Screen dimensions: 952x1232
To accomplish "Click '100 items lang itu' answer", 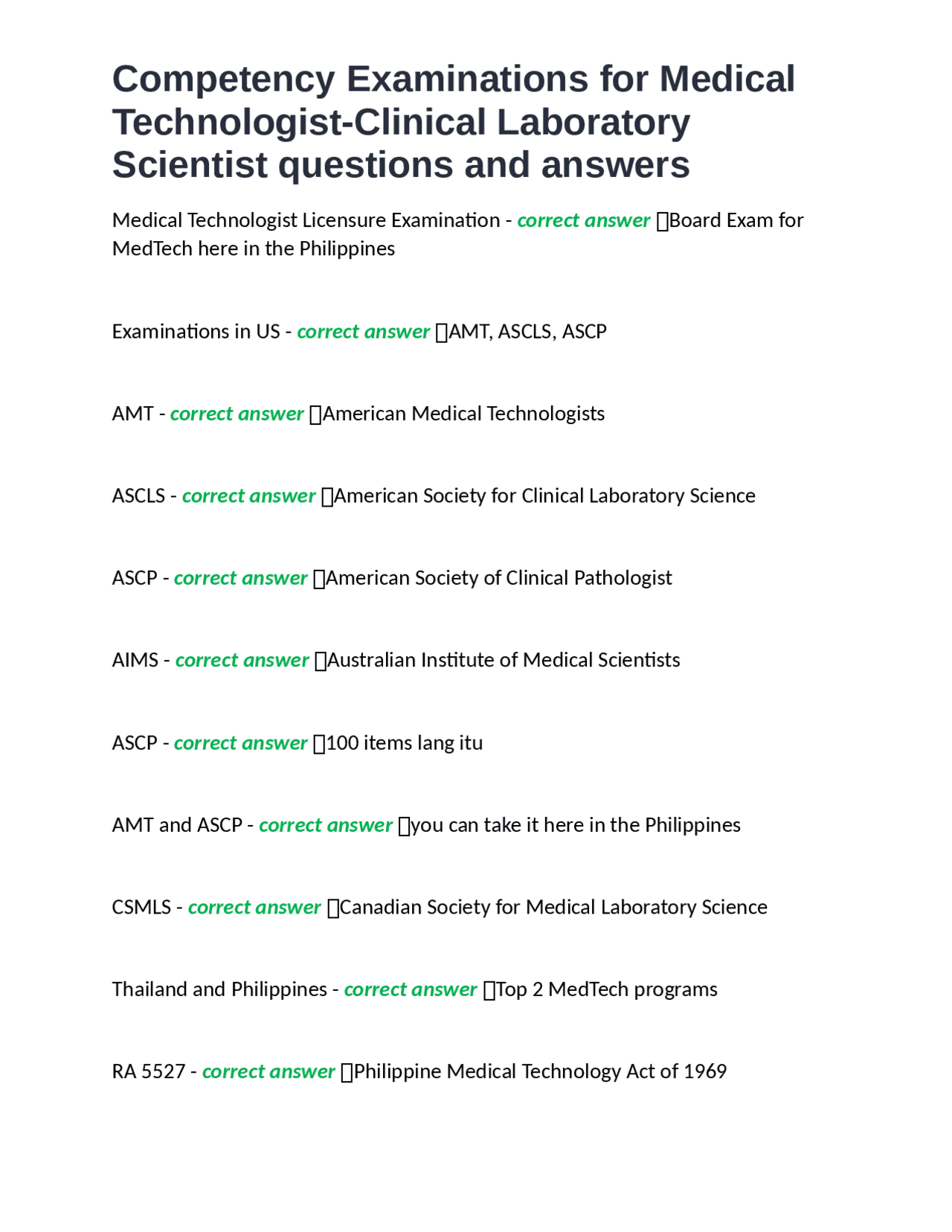I will click(405, 742).
